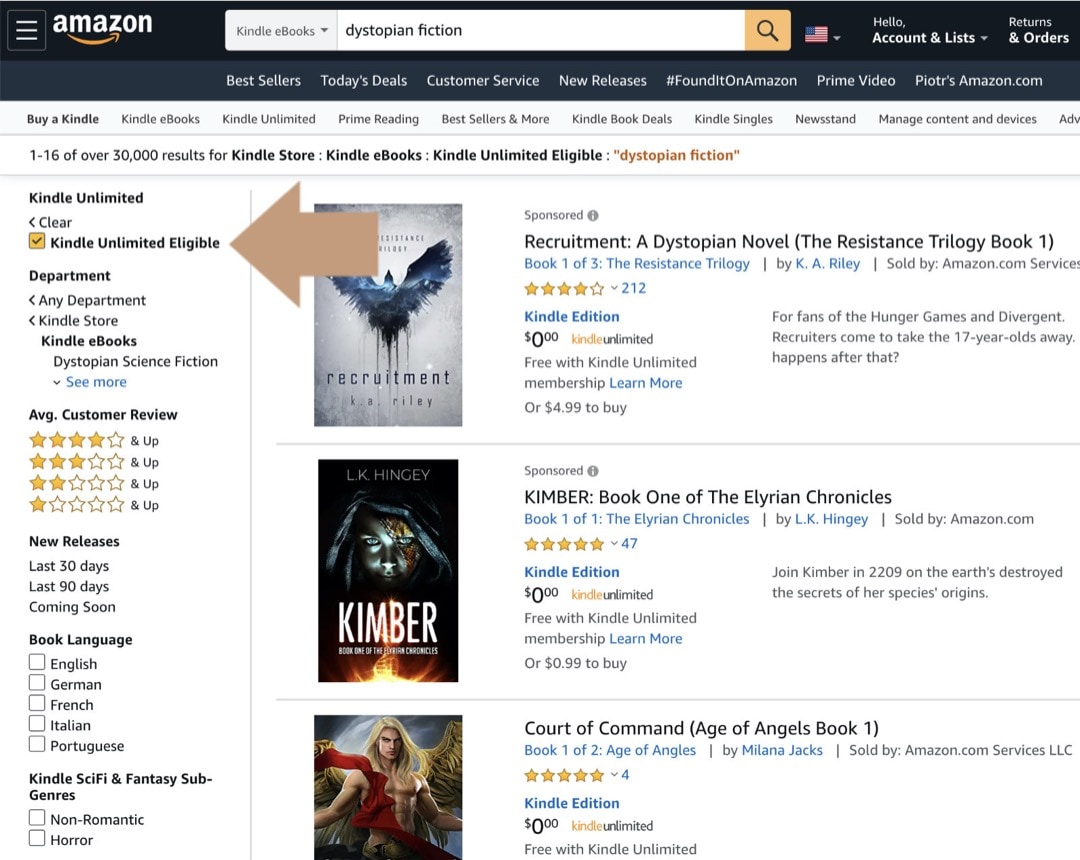The image size is (1080, 860).
Task: Open Kindle Book Deals from the Kindle menu
Action: click(621, 118)
